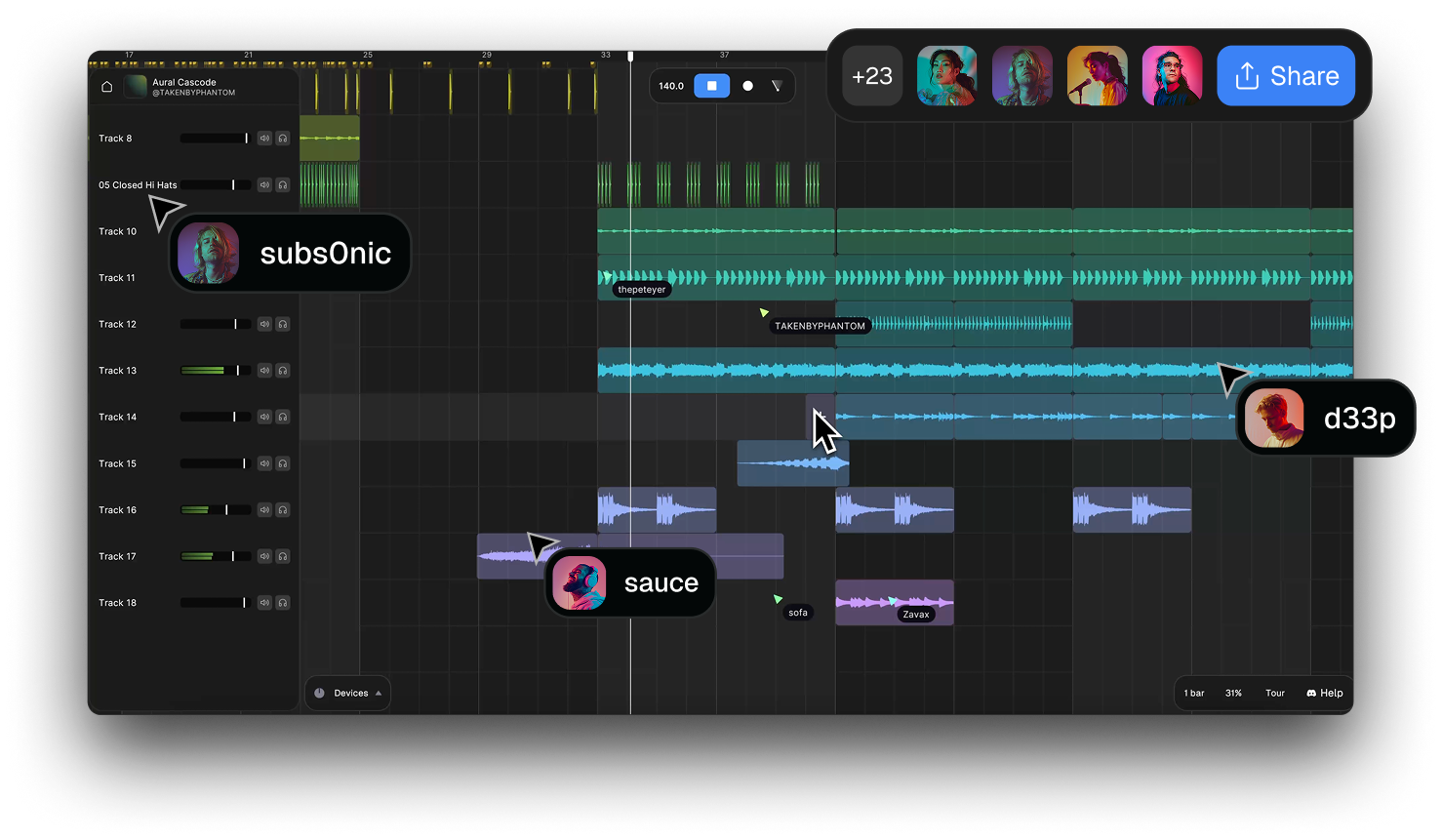Click the +23 collaborators button
Image resolution: width=1442 pixels, height=840 pixels.
871,76
